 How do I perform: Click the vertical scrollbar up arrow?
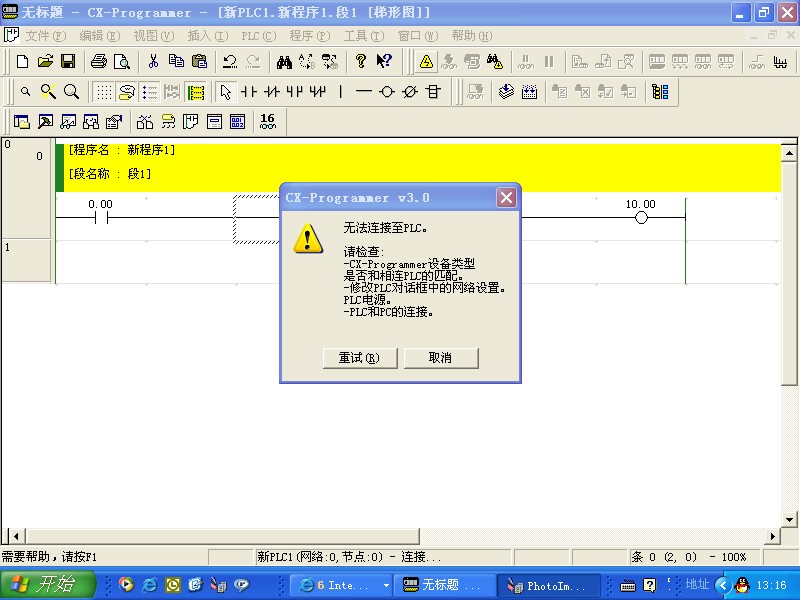pyautogui.click(x=789, y=154)
